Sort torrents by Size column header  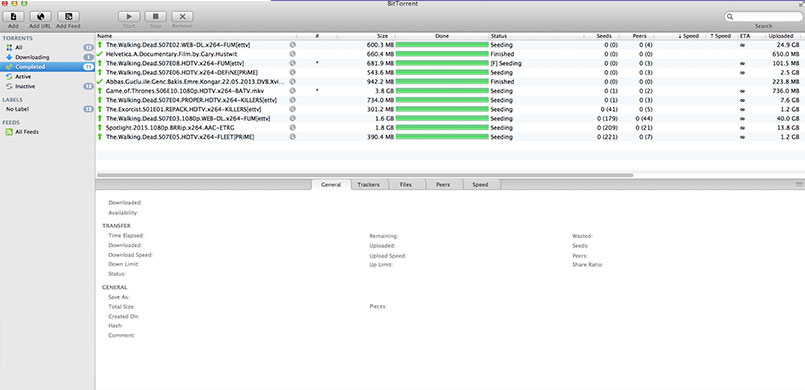point(367,36)
